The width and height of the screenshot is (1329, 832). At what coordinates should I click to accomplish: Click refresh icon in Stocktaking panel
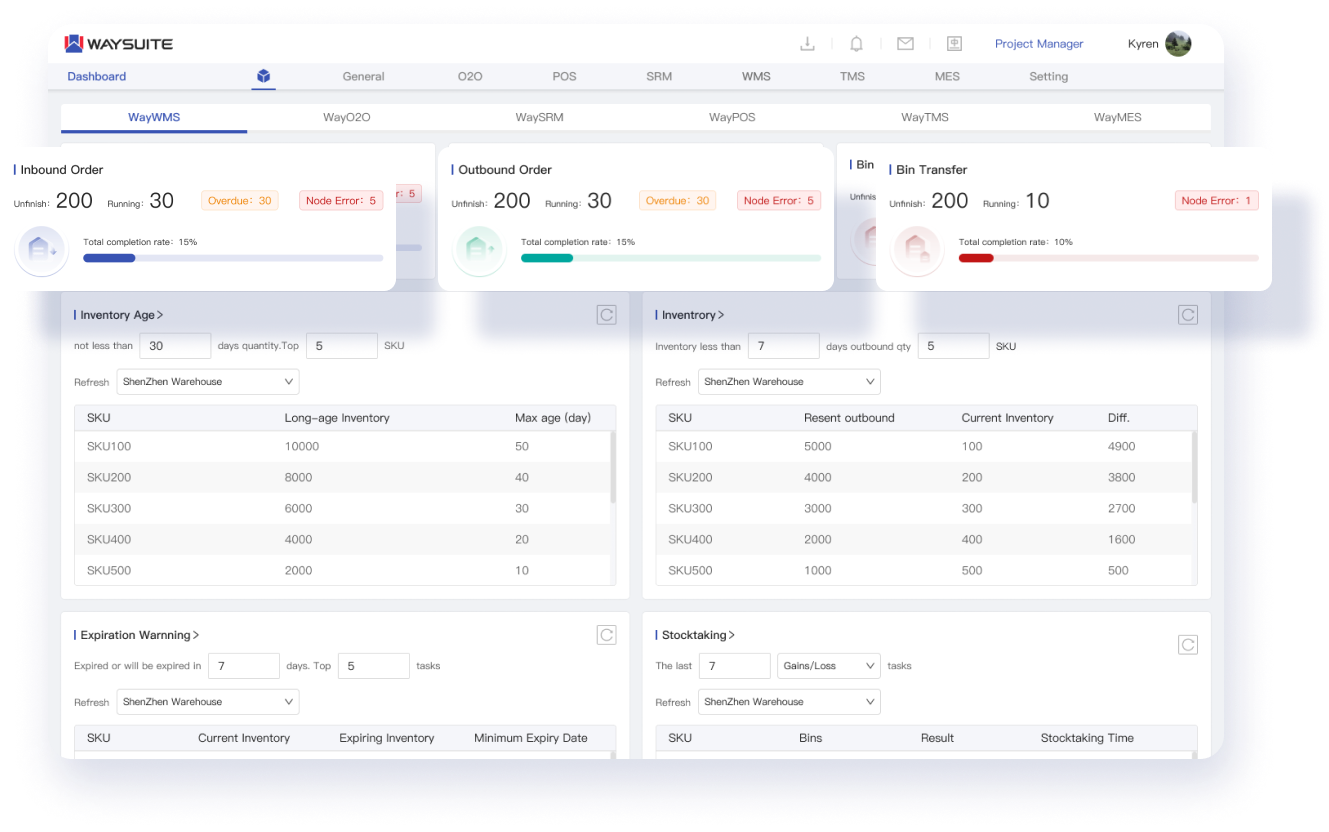coord(1187,645)
